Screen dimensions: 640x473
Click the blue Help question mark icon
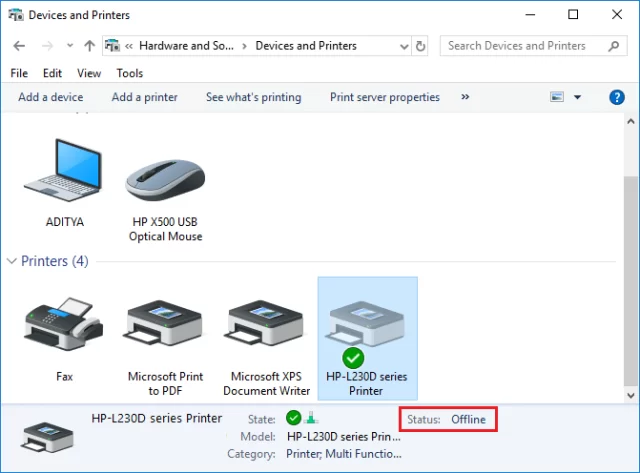point(617,97)
